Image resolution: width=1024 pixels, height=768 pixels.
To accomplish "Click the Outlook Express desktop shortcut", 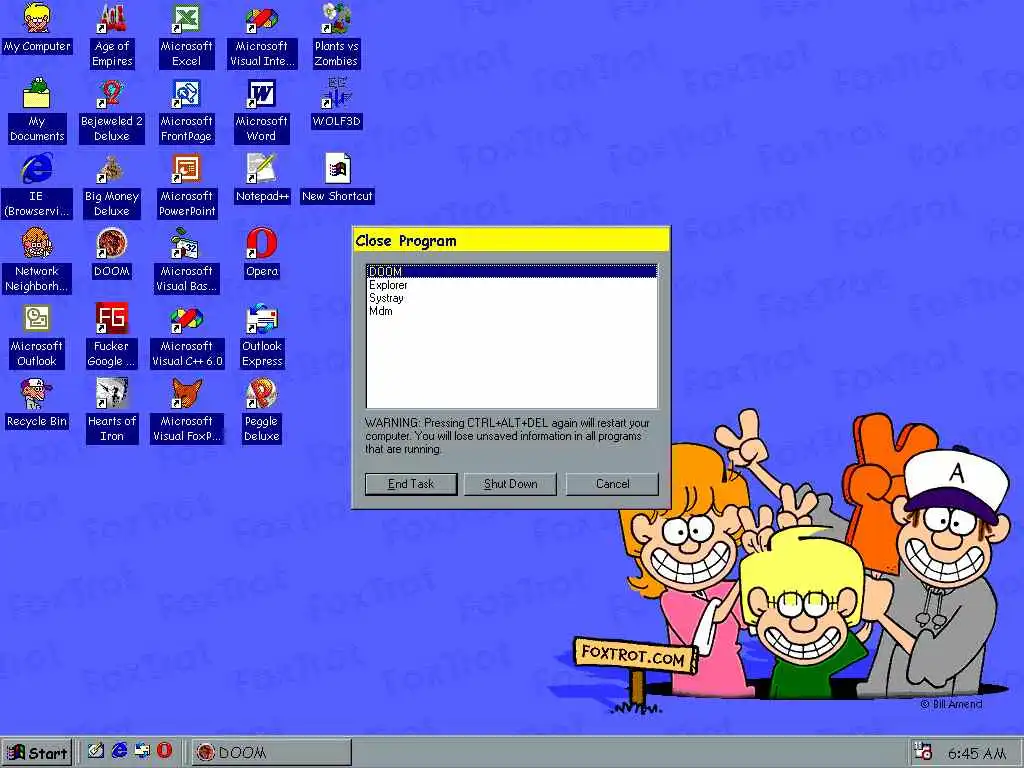I will point(262,336).
